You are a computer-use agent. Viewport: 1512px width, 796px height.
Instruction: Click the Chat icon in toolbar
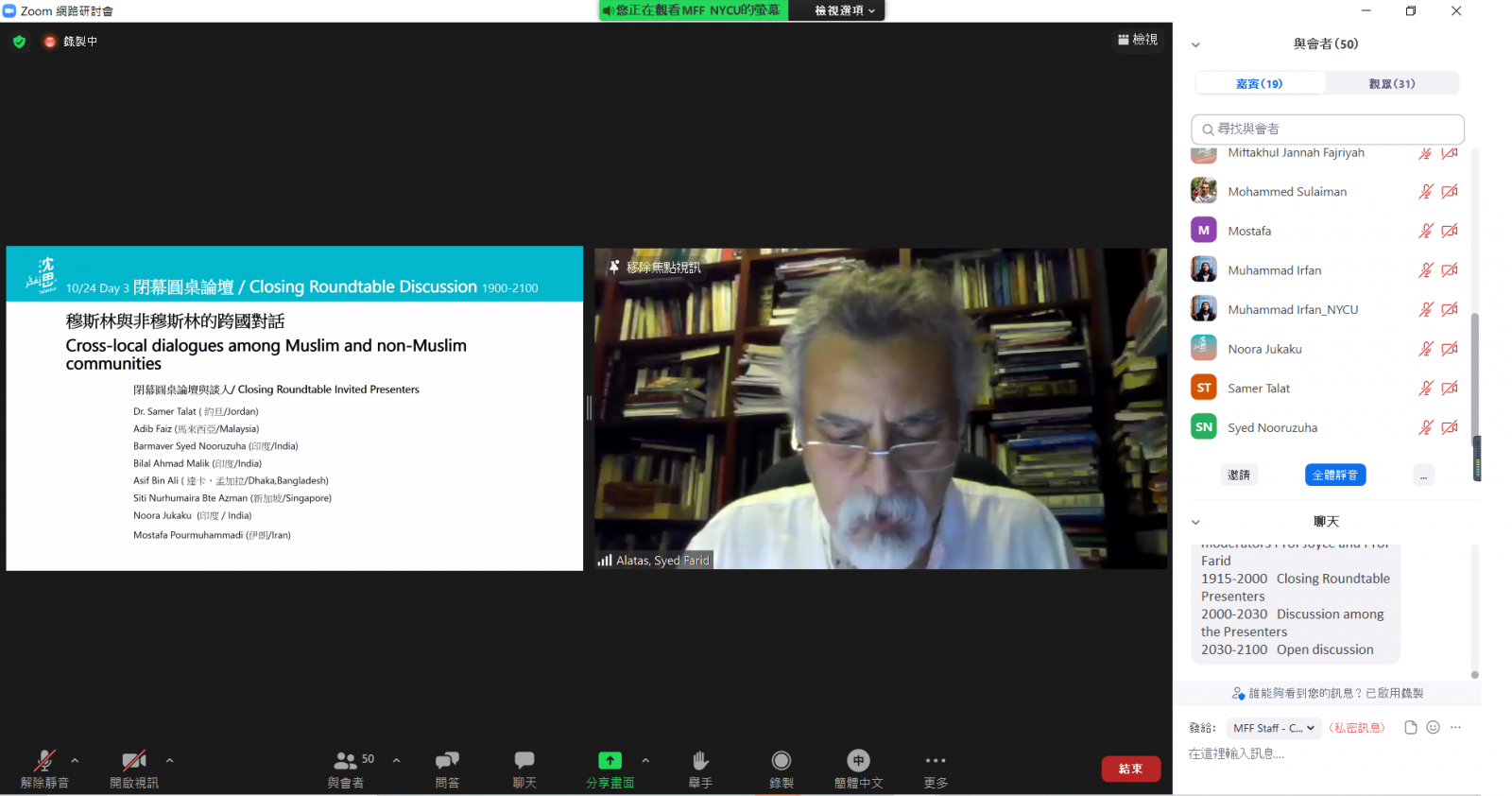click(x=524, y=761)
